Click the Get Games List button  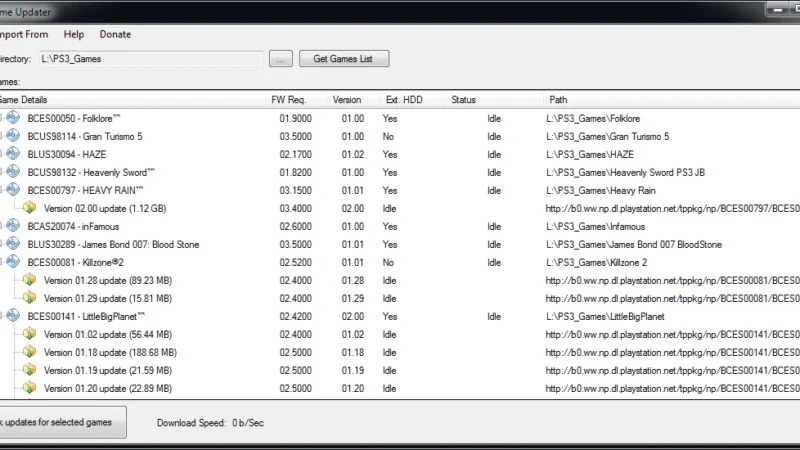click(x=344, y=59)
